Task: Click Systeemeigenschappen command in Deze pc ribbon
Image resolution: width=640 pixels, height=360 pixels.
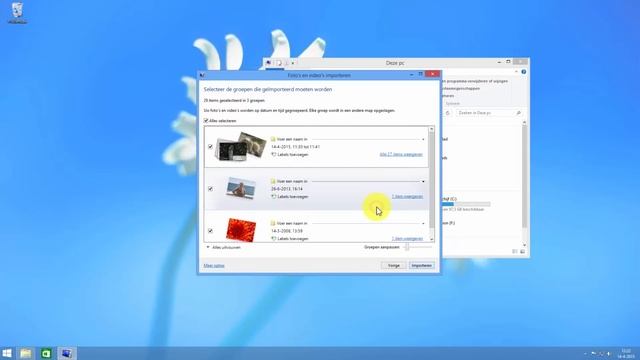Action: click(x=461, y=88)
